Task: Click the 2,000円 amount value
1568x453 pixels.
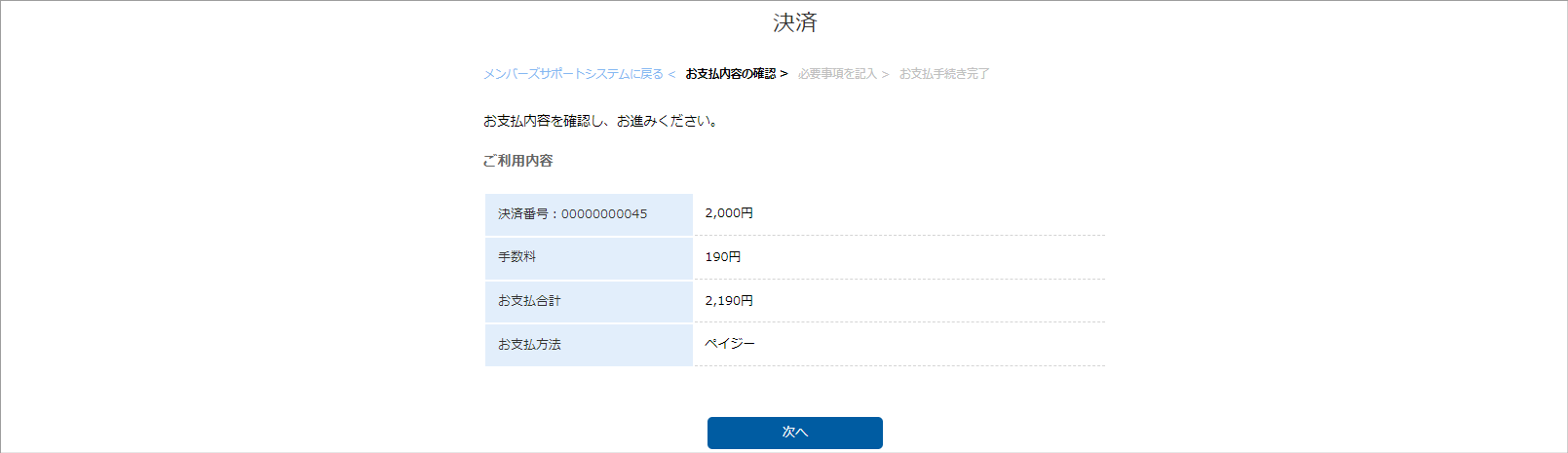Action: tap(729, 213)
